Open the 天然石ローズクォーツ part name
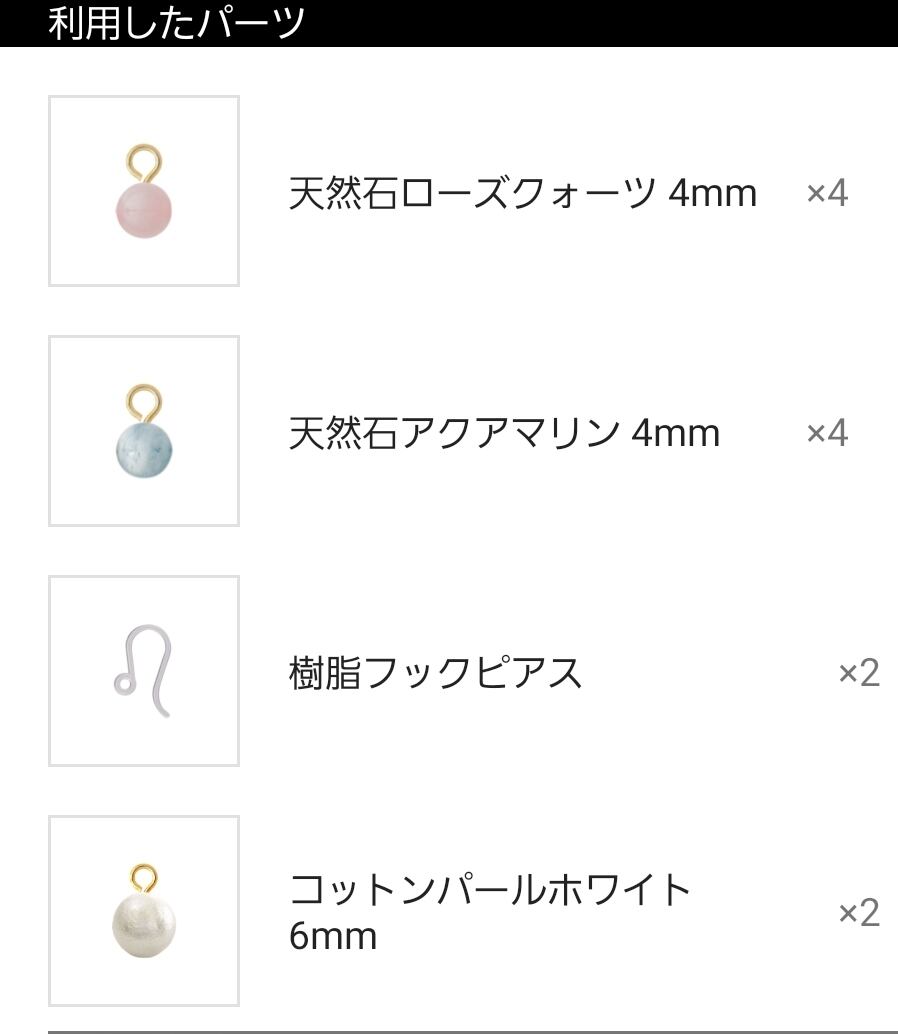 click(472, 193)
